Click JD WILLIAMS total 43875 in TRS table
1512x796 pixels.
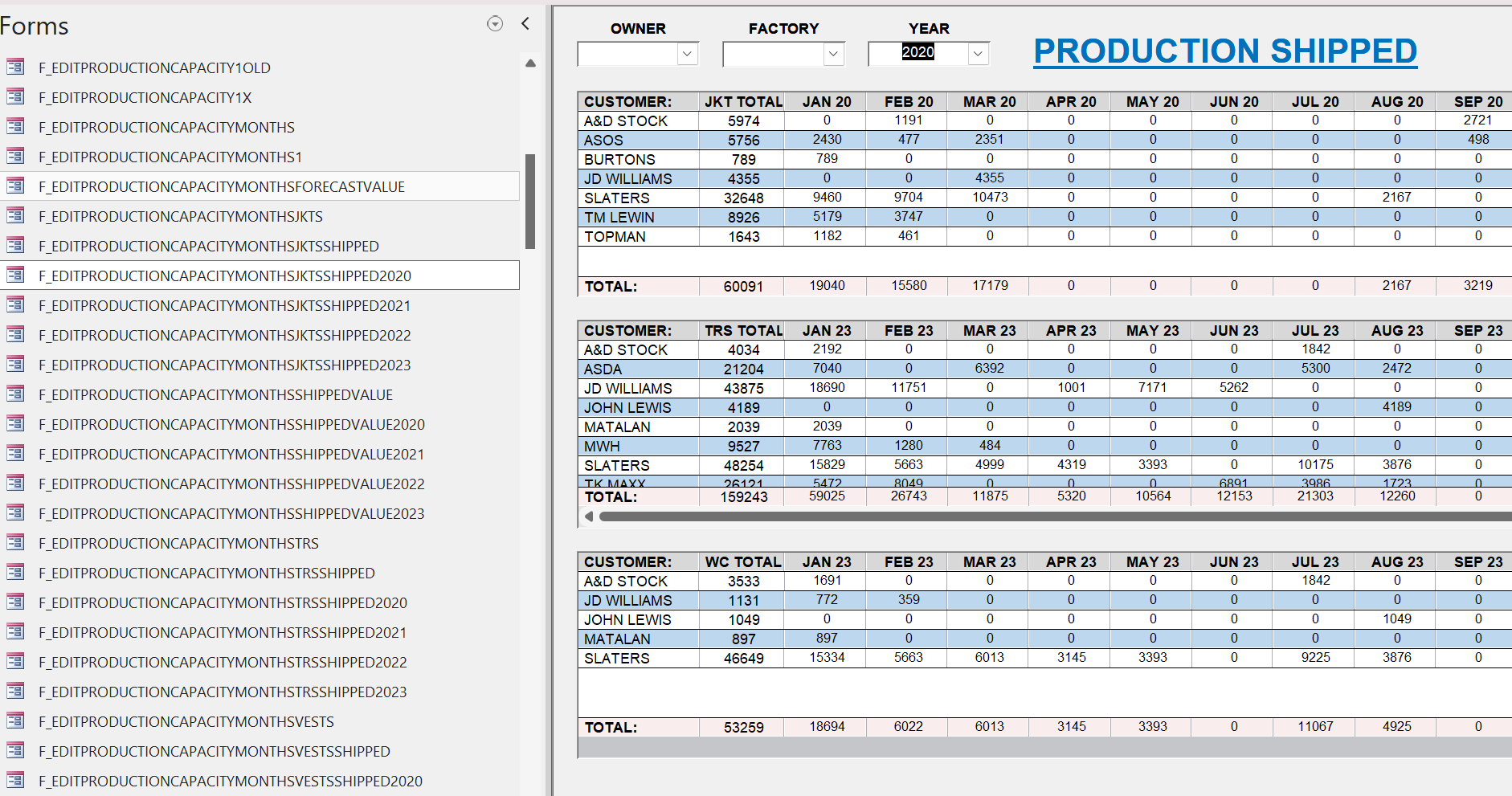coord(743,388)
